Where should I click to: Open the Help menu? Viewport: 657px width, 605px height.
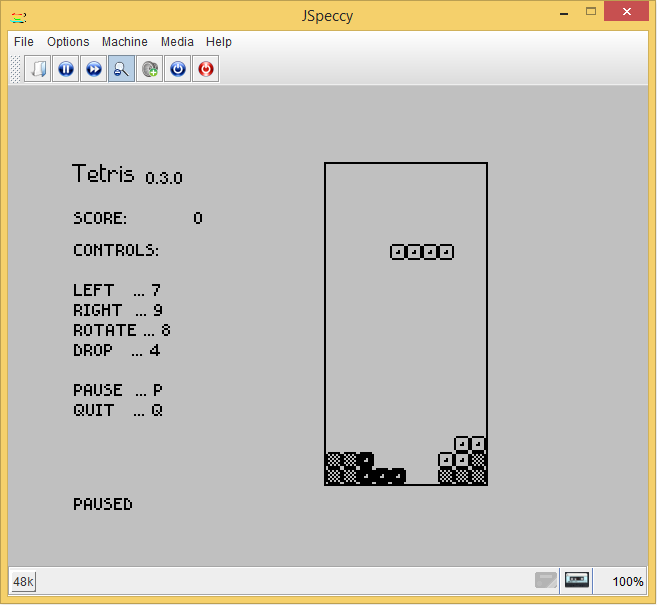point(219,42)
